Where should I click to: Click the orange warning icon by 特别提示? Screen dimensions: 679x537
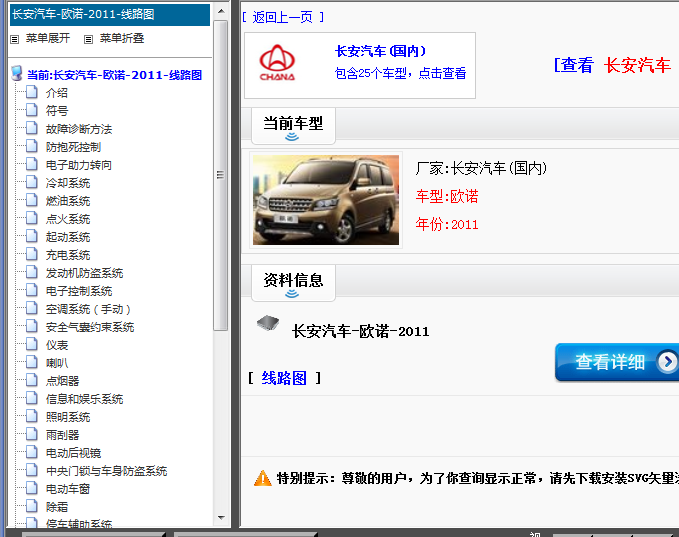(x=262, y=479)
